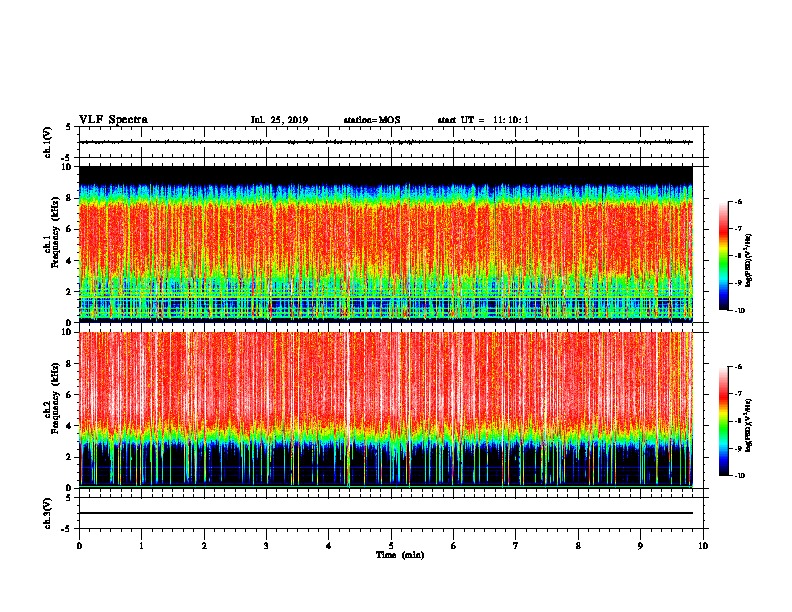Click inside the ch.2 spectrogram panel
The height and width of the screenshot is (612, 792).
(386, 410)
